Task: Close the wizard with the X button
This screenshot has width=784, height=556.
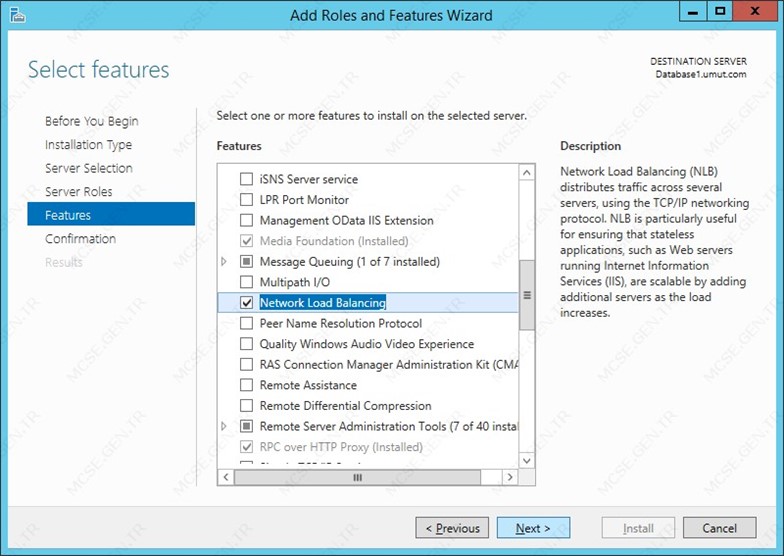Action: 755,12
